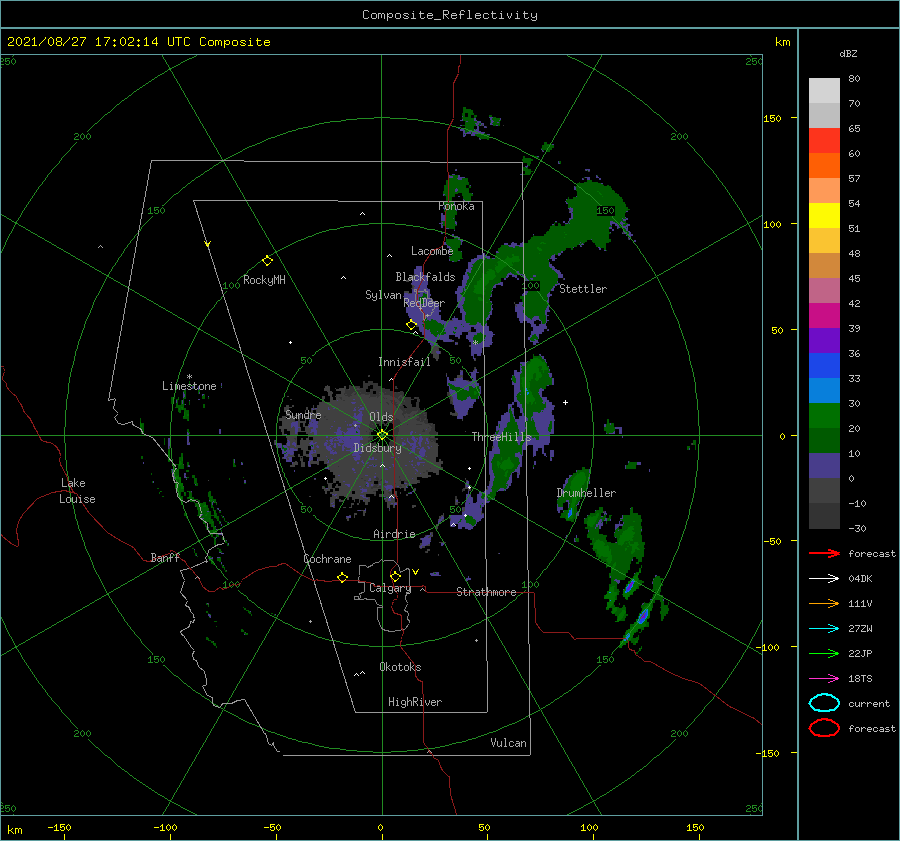Screen dimensions: 900x841
Task: Click the Sylvan label
Action: [x=383, y=295]
